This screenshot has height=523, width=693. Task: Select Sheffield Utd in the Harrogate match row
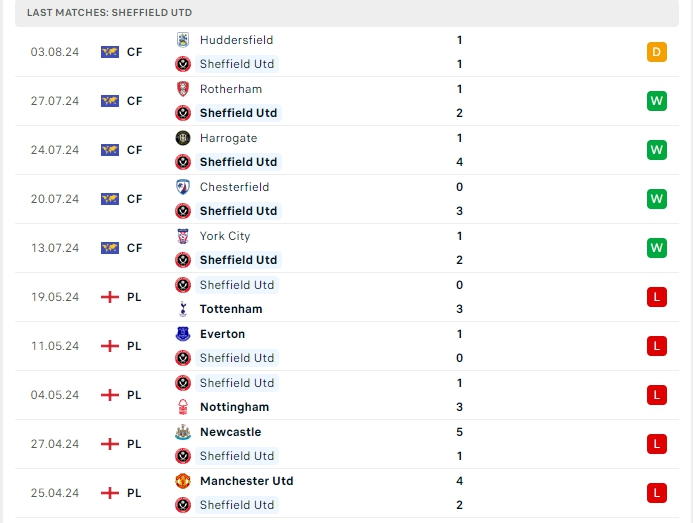238,162
